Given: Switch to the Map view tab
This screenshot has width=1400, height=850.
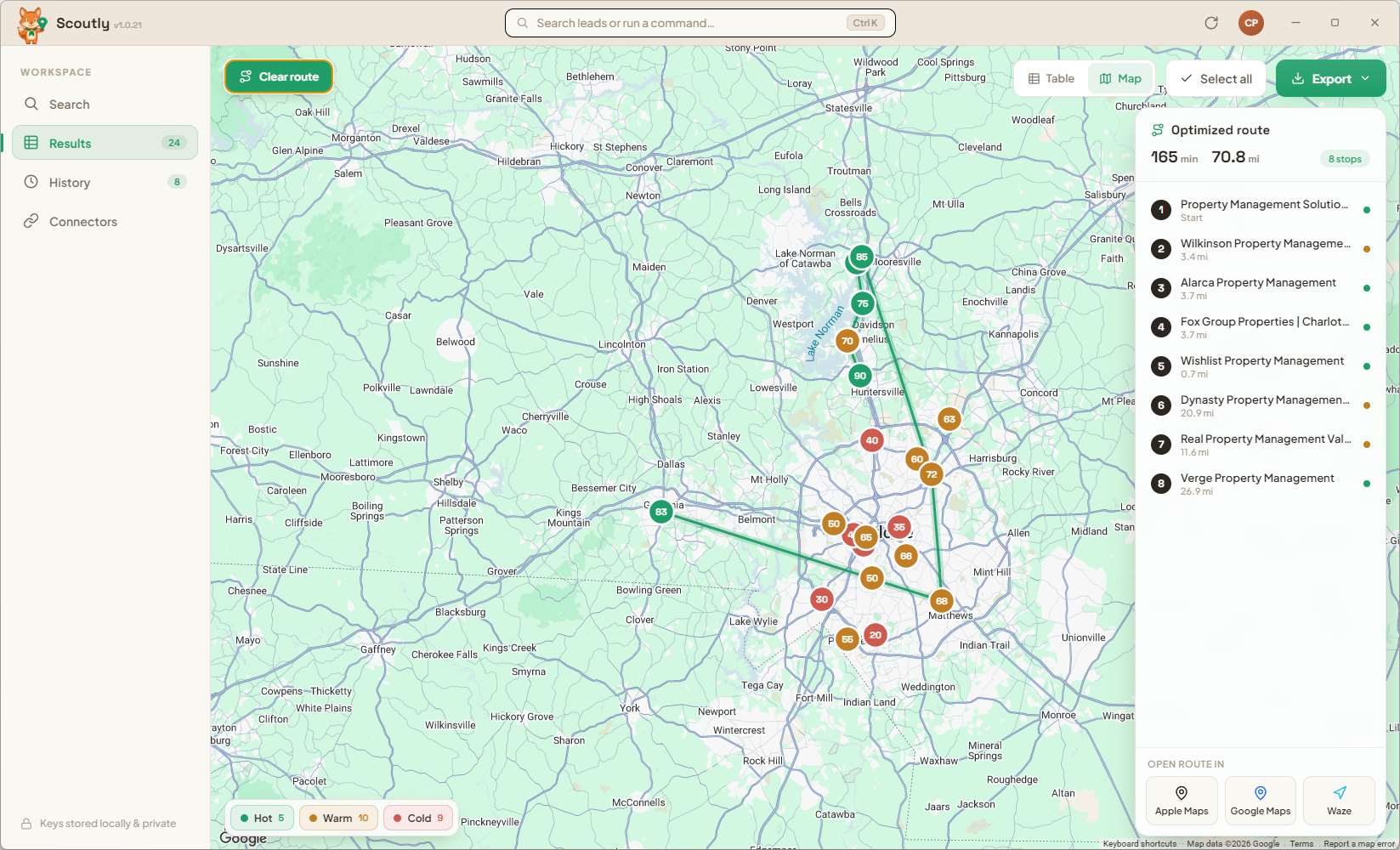Looking at the screenshot, I should pos(1120,78).
